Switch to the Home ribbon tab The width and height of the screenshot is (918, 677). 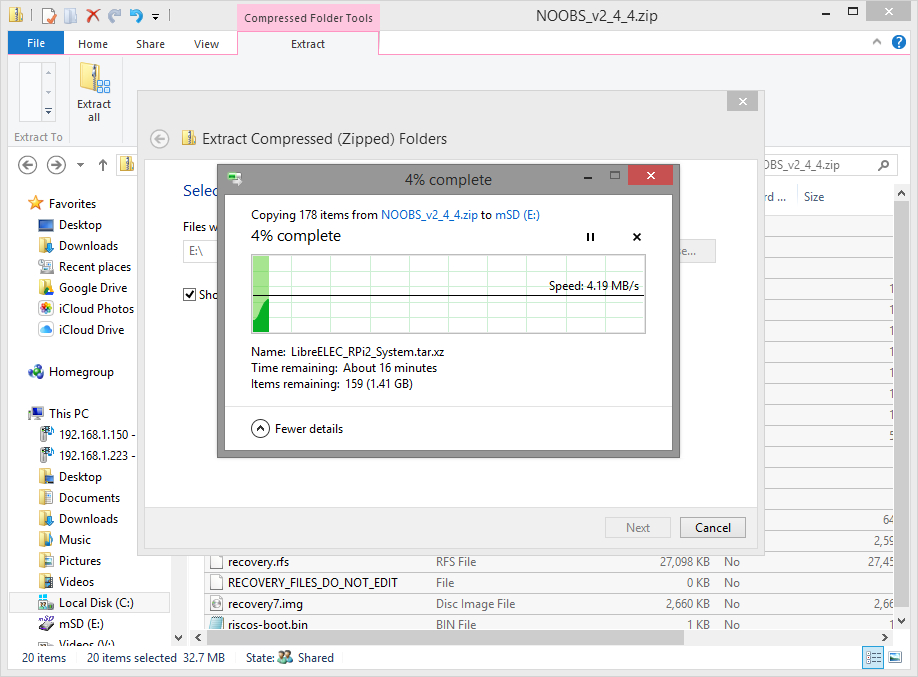93,44
